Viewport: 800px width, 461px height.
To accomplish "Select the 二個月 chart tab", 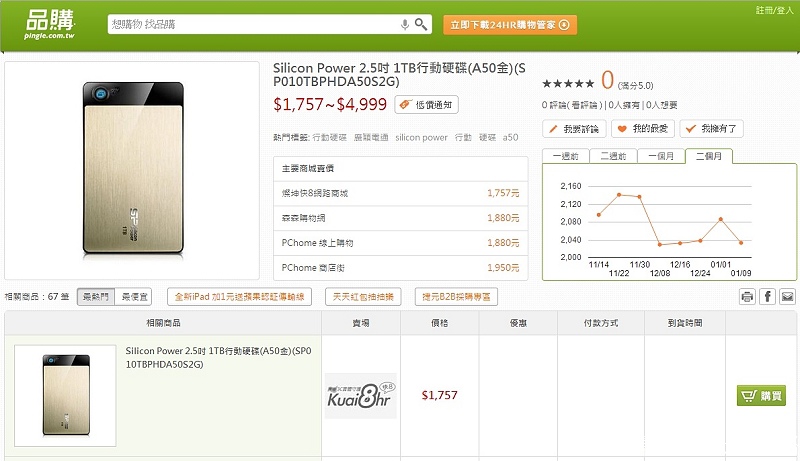I will coord(709,156).
